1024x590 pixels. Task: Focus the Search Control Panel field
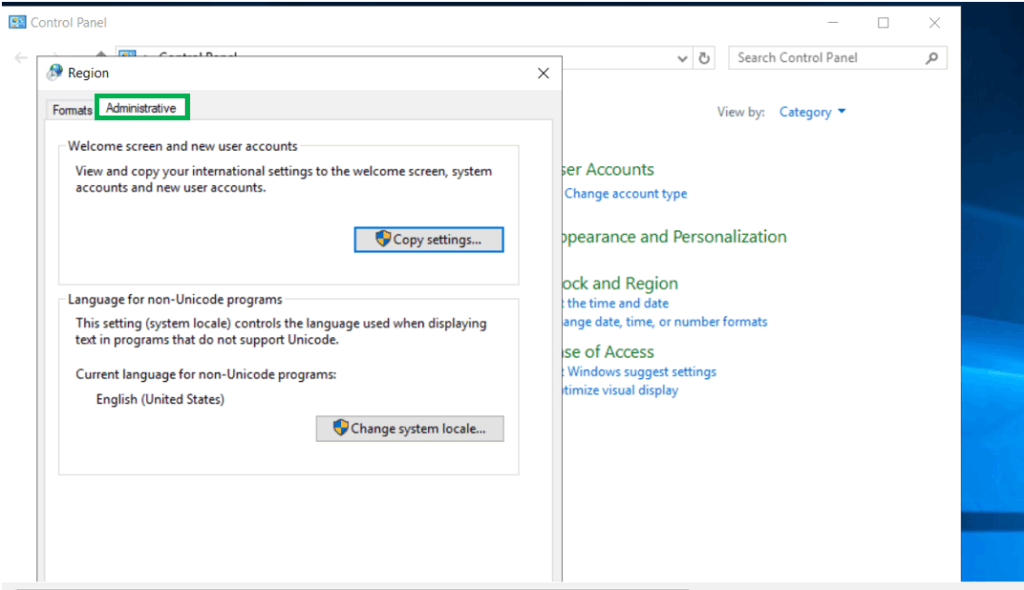(825, 58)
